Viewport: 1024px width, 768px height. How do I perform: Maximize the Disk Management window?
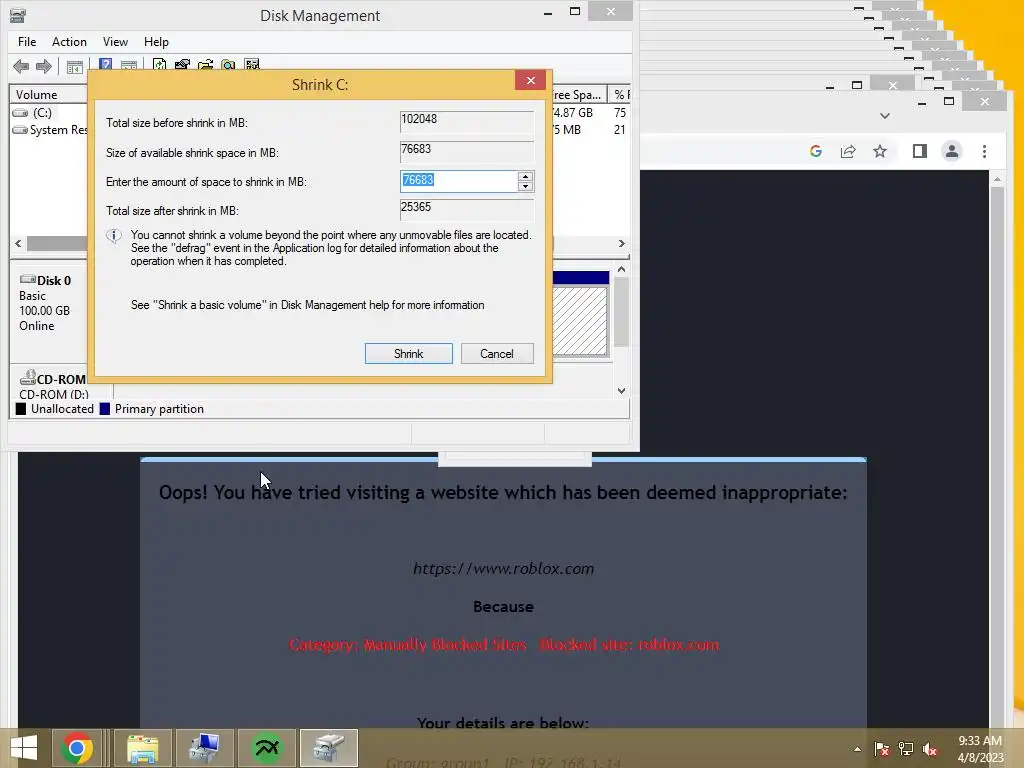[575, 11]
